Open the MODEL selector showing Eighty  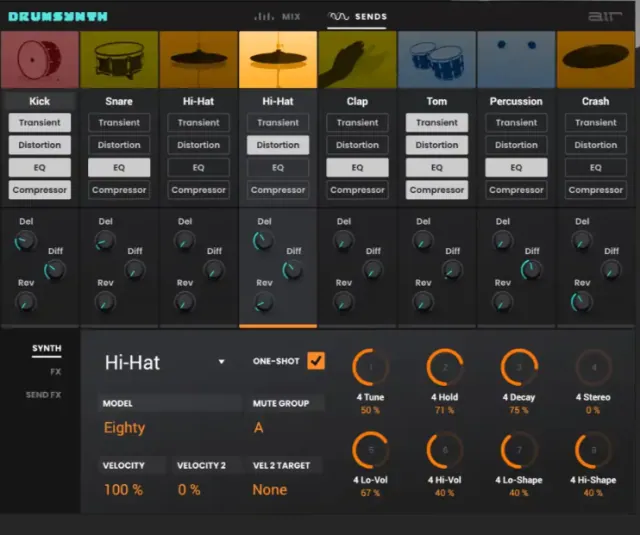pos(124,428)
